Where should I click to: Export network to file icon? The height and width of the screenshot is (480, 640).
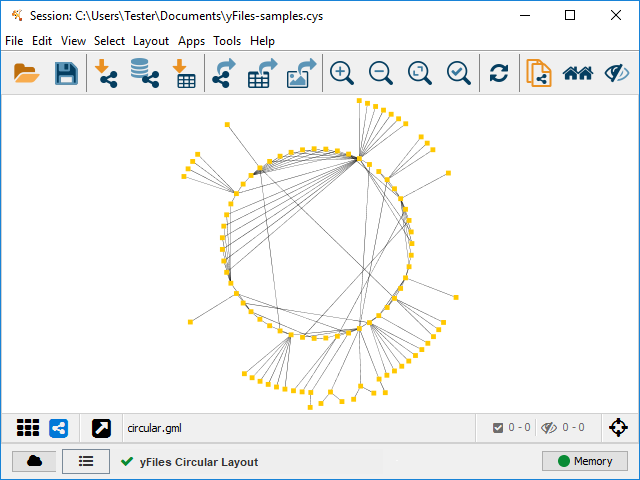tap(224, 73)
